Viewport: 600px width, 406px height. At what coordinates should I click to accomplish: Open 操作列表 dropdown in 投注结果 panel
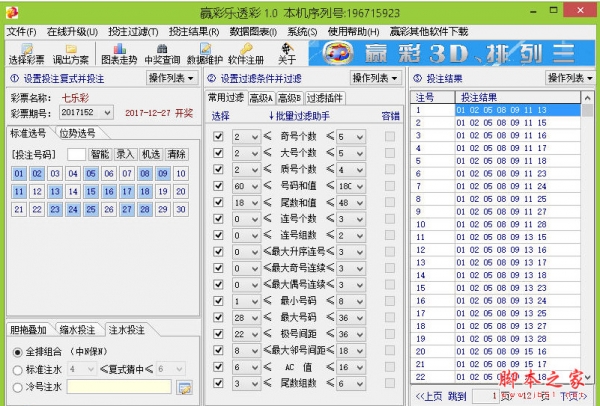pyautogui.click(x=570, y=78)
